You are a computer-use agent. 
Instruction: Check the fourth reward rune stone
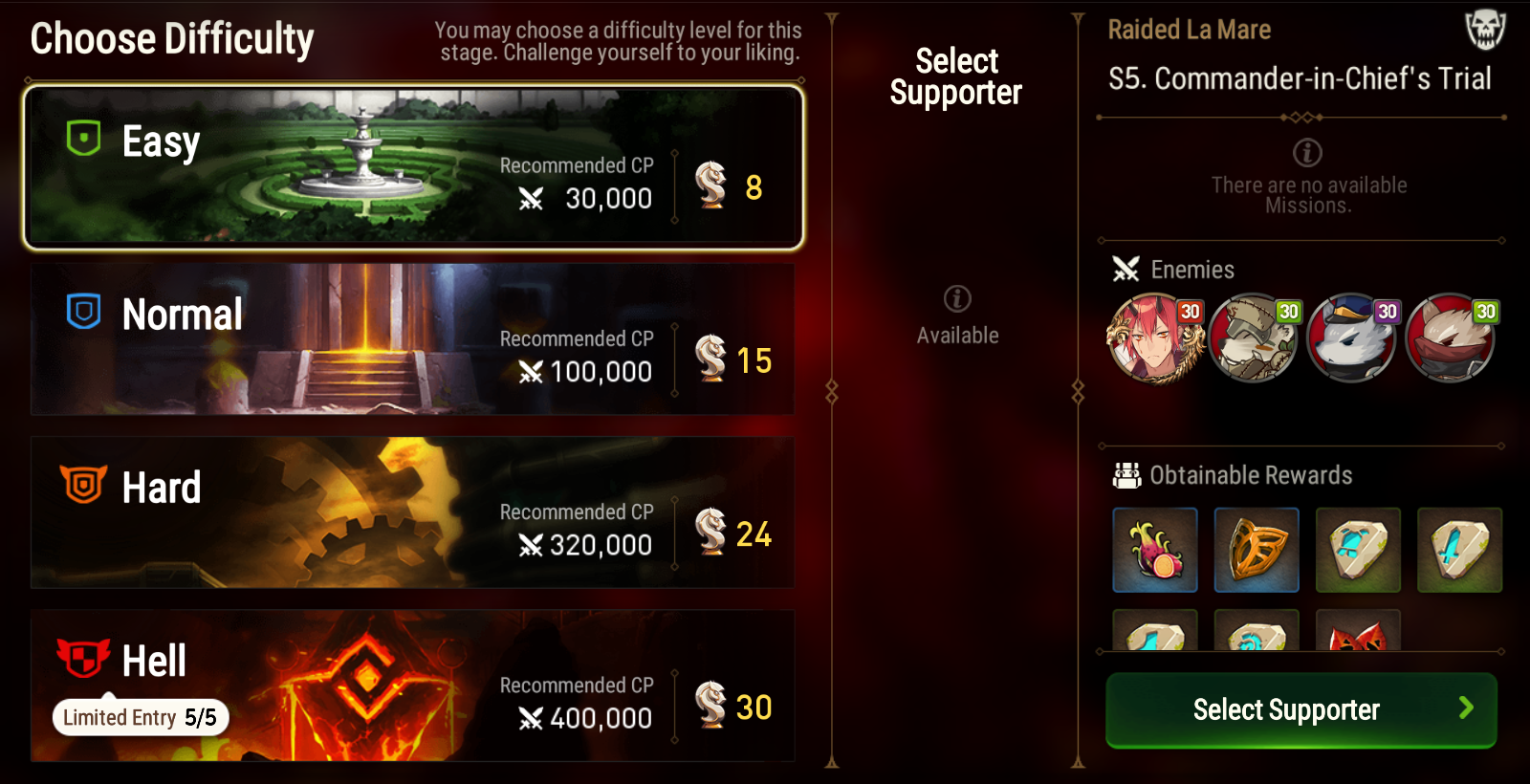point(1459,550)
